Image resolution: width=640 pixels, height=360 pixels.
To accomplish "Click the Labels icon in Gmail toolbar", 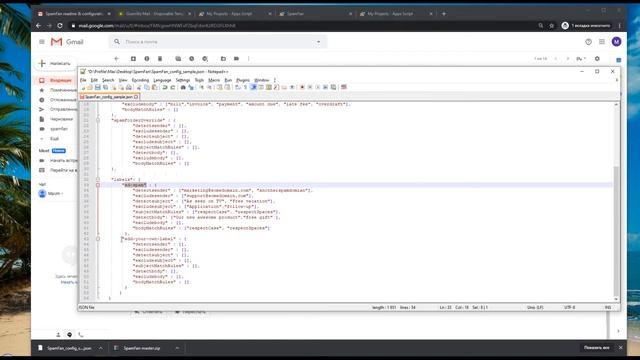I will coord(236,59).
